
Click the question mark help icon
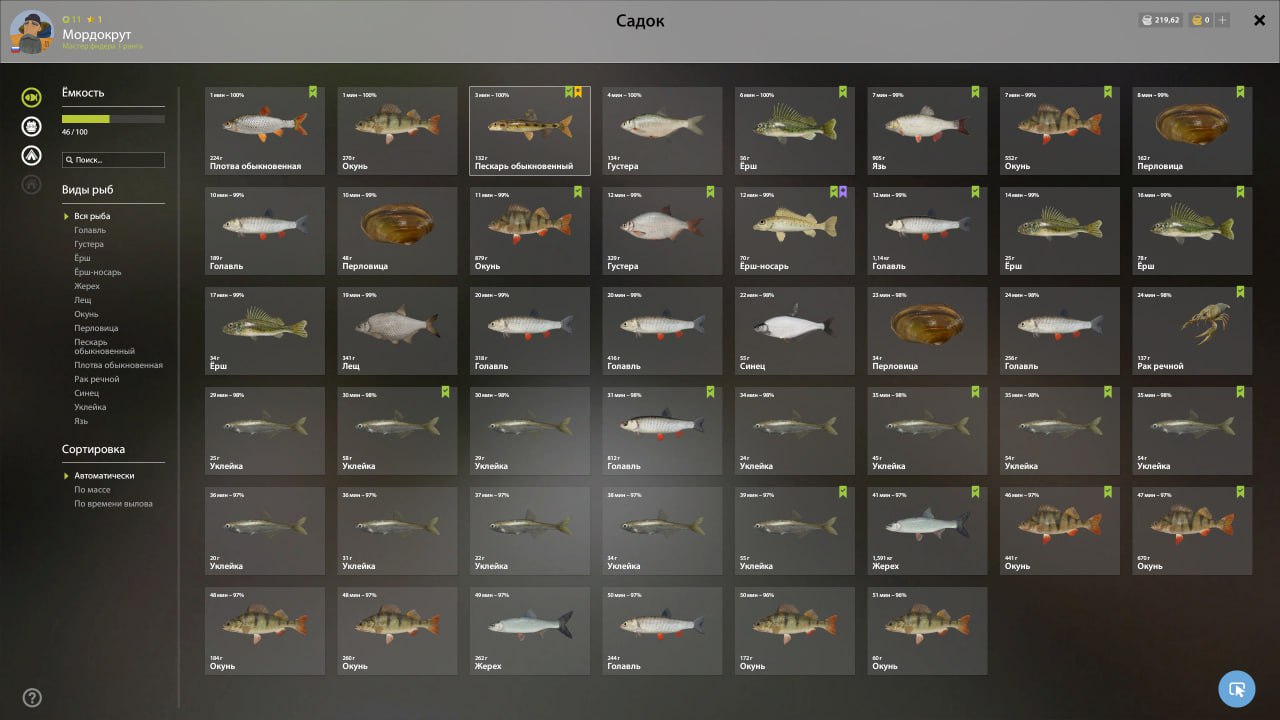tap(32, 698)
